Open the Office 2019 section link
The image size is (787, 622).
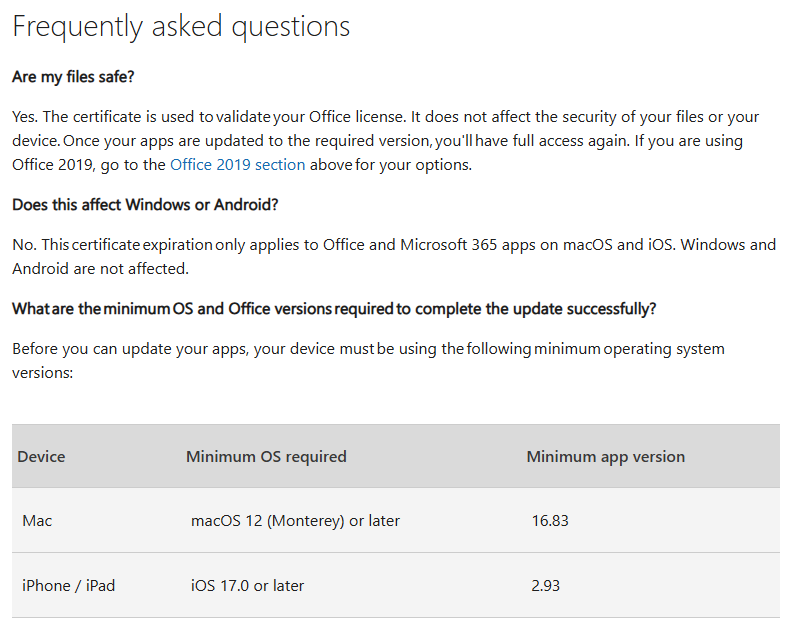coord(237,165)
